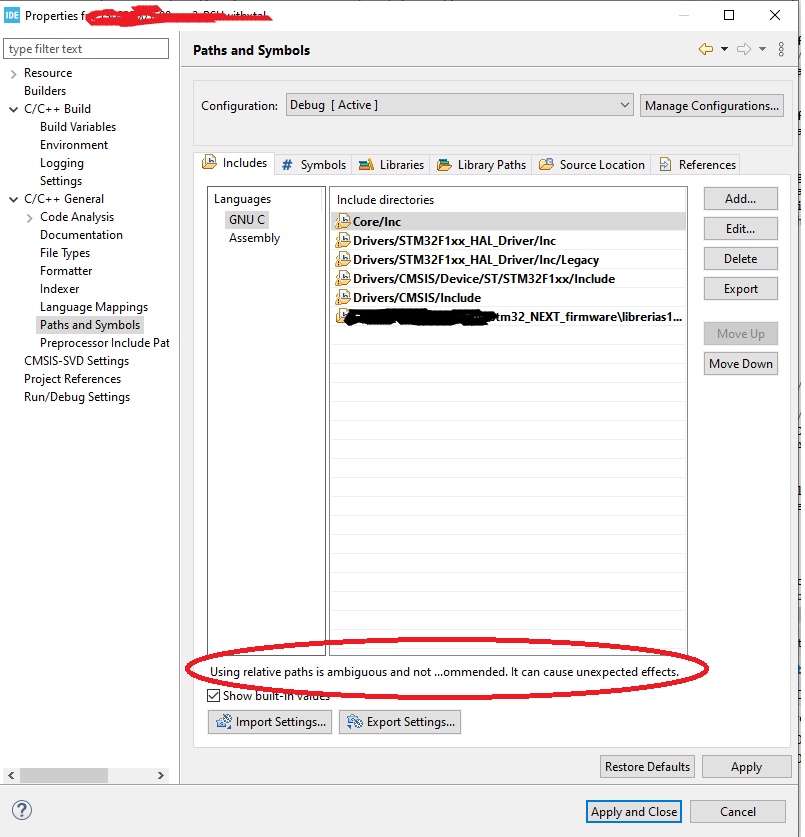Viewport: 805px width, 837px height.
Task: Click the Export Settings button icon
Action: pyautogui.click(x=355, y=721)
